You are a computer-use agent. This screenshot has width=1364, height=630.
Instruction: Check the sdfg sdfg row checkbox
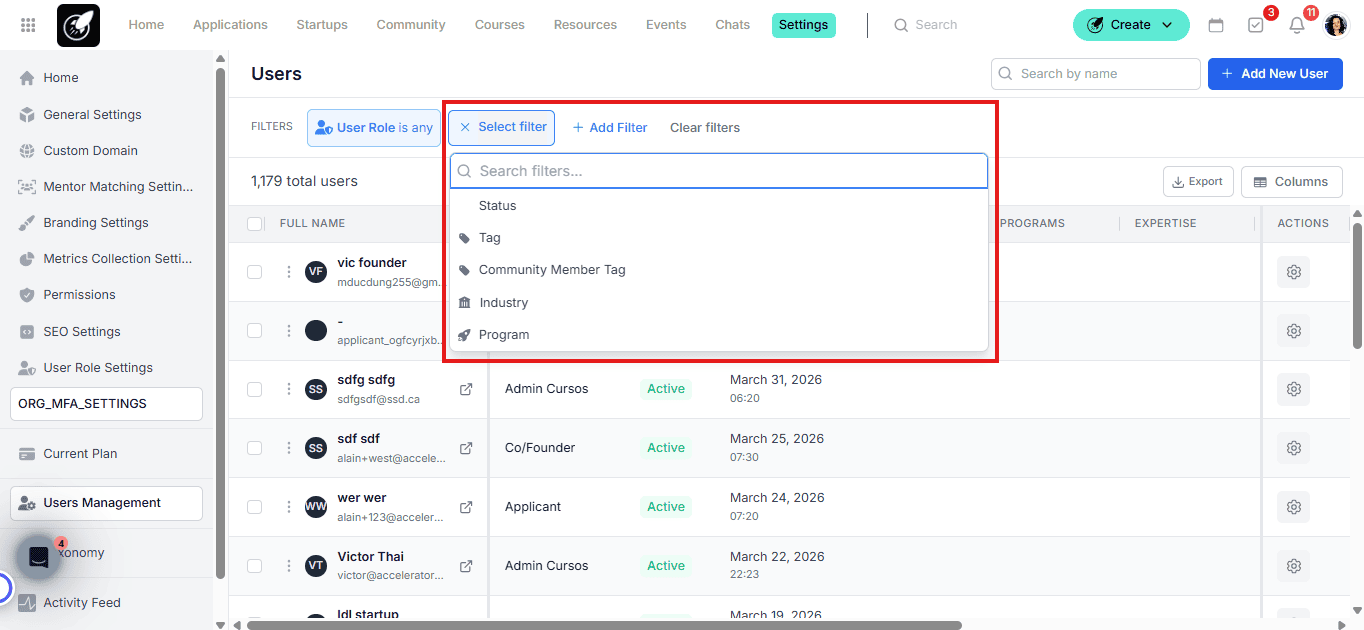pyautogui.click(x=255, y=389)
